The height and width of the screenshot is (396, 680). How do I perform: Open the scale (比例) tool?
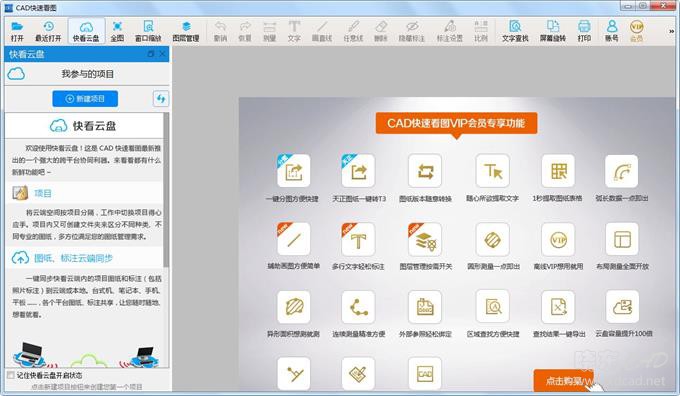point(481,31)
